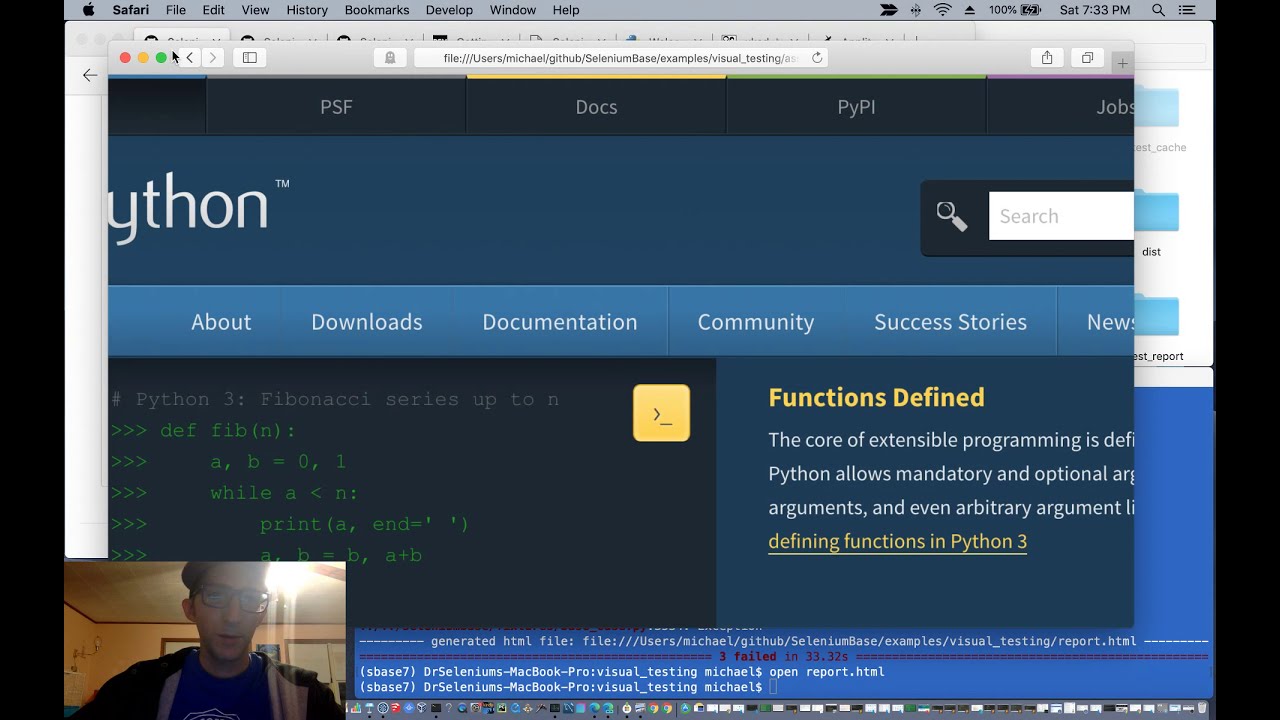Click the 'print(a, end=' ')' code line
Screen dimensions: 1280x720
pyautogui.click(x=364, y=524)
